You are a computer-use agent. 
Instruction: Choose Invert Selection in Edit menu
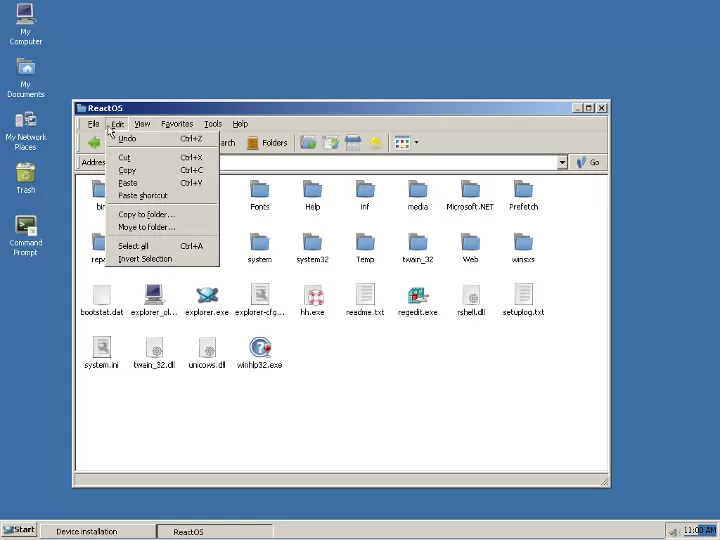click(145, 259)
